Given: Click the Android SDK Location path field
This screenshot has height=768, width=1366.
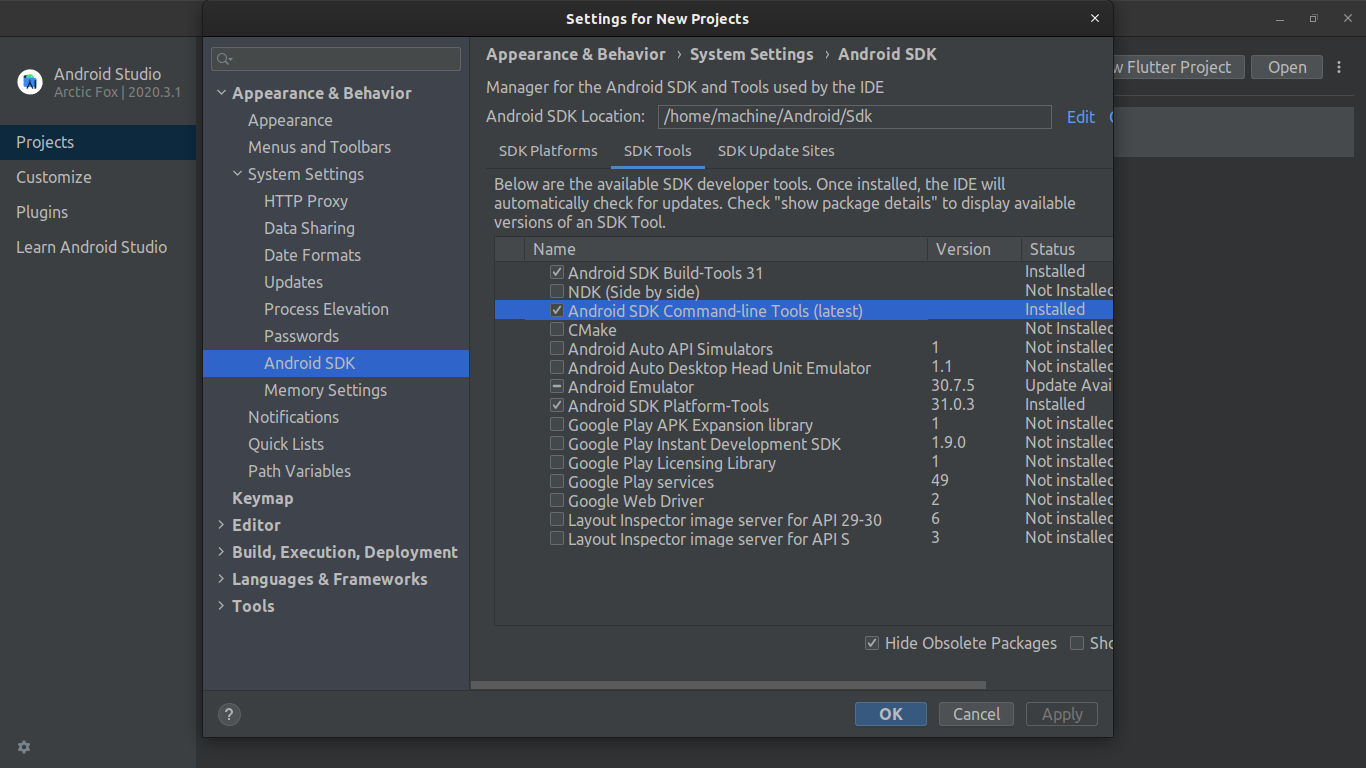Looking at the screenshot, I should [x=855, y=116].
